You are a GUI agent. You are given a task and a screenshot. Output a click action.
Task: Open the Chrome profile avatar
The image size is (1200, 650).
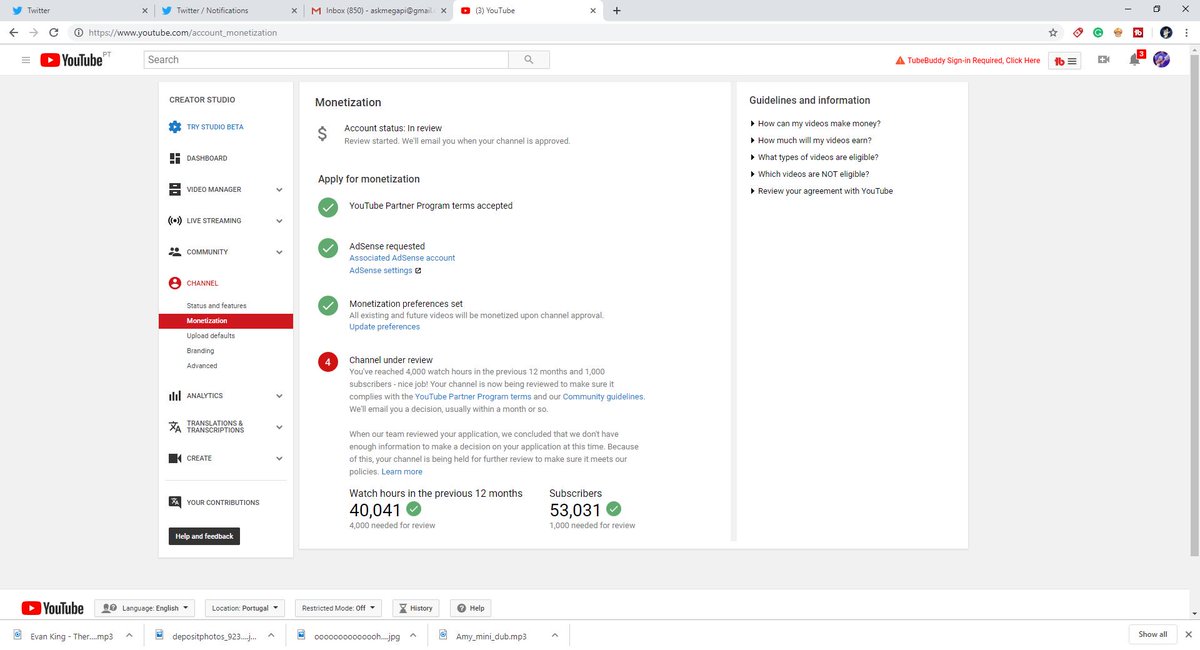click(x=1165, y=32)
